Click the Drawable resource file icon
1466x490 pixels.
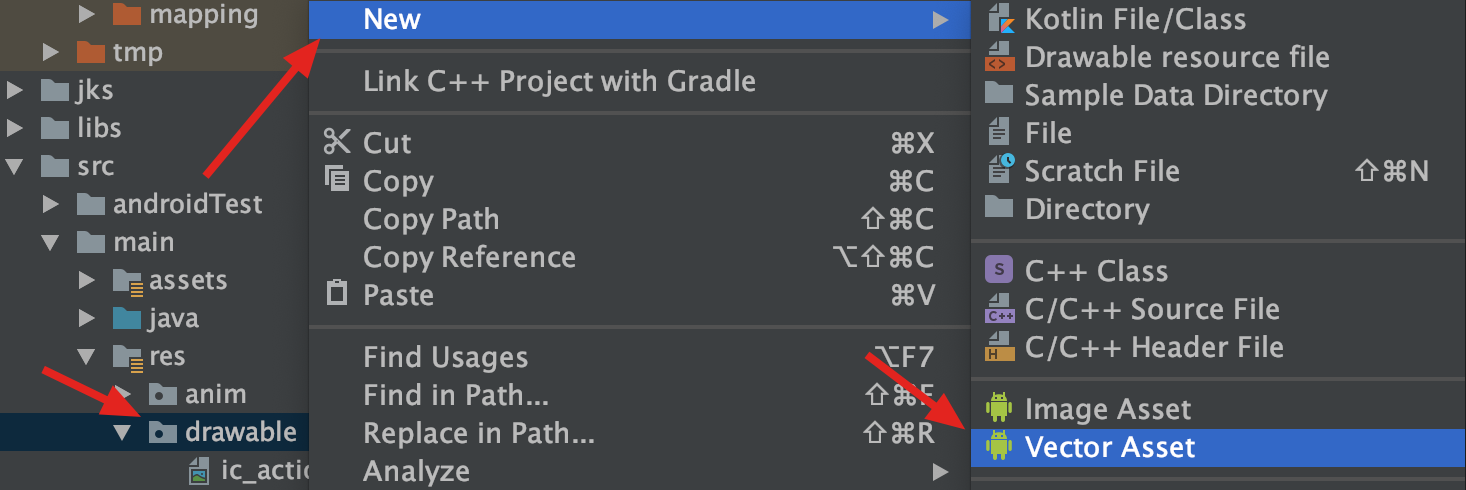tap(999, 57)
